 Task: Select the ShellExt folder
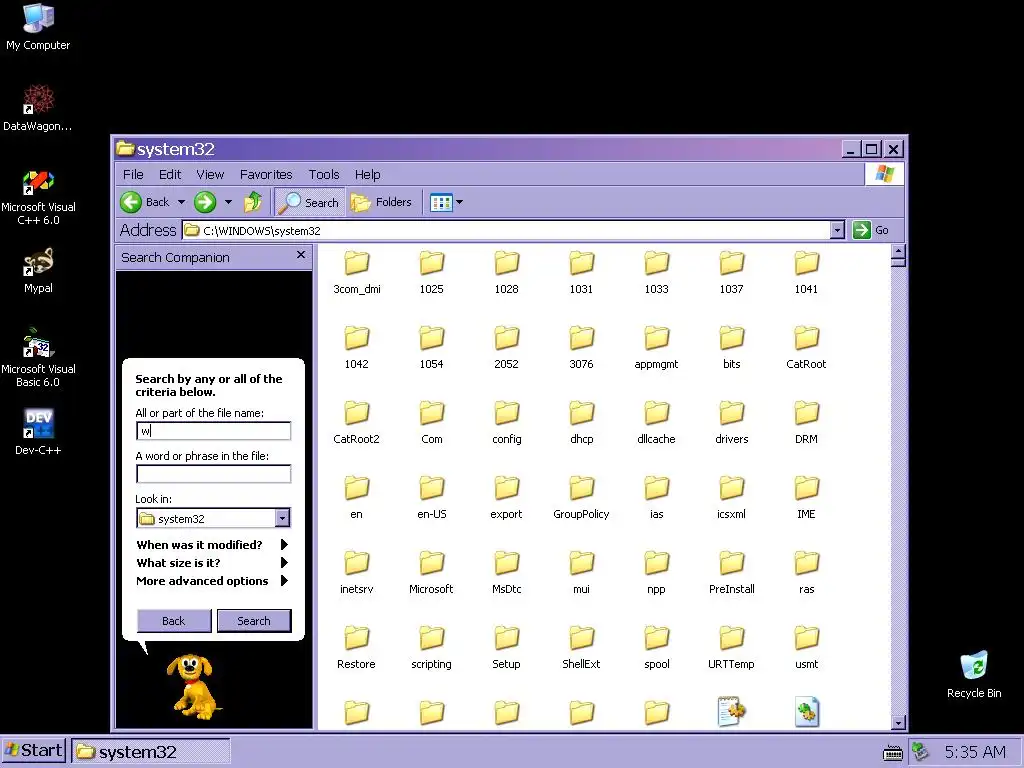pos(581,646)
